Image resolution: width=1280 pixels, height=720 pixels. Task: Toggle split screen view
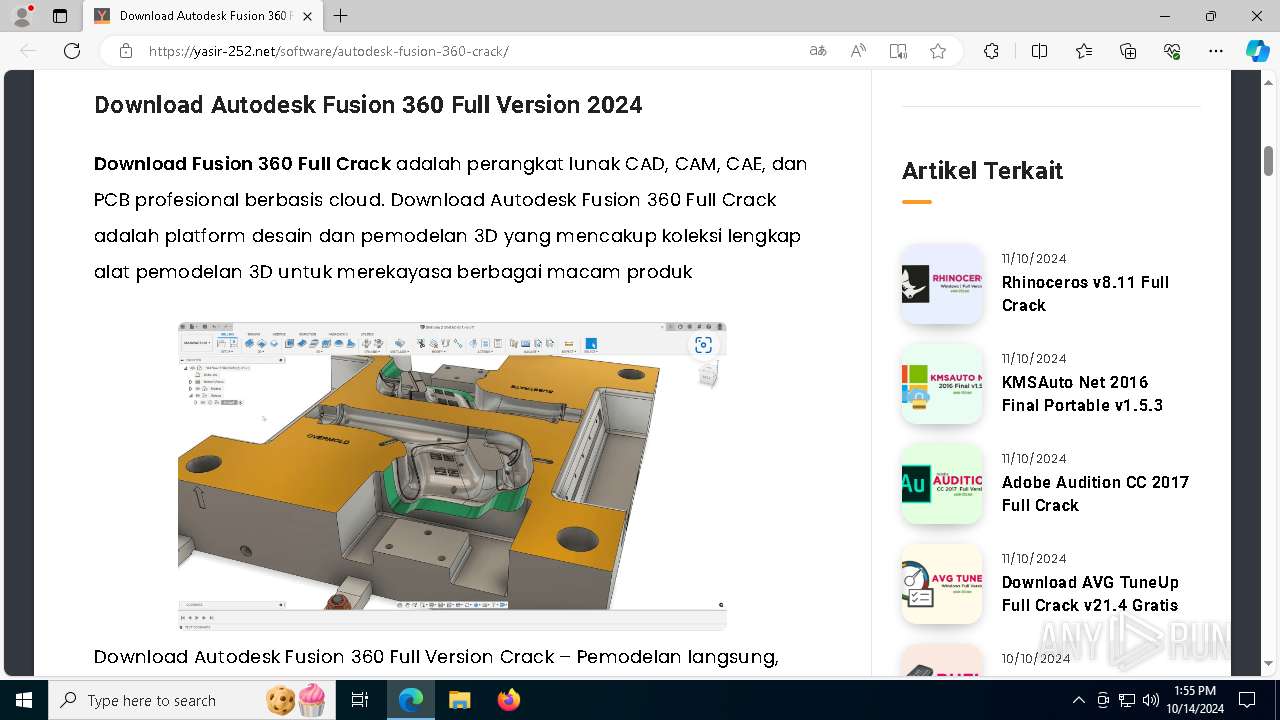tap(1039, 51)
